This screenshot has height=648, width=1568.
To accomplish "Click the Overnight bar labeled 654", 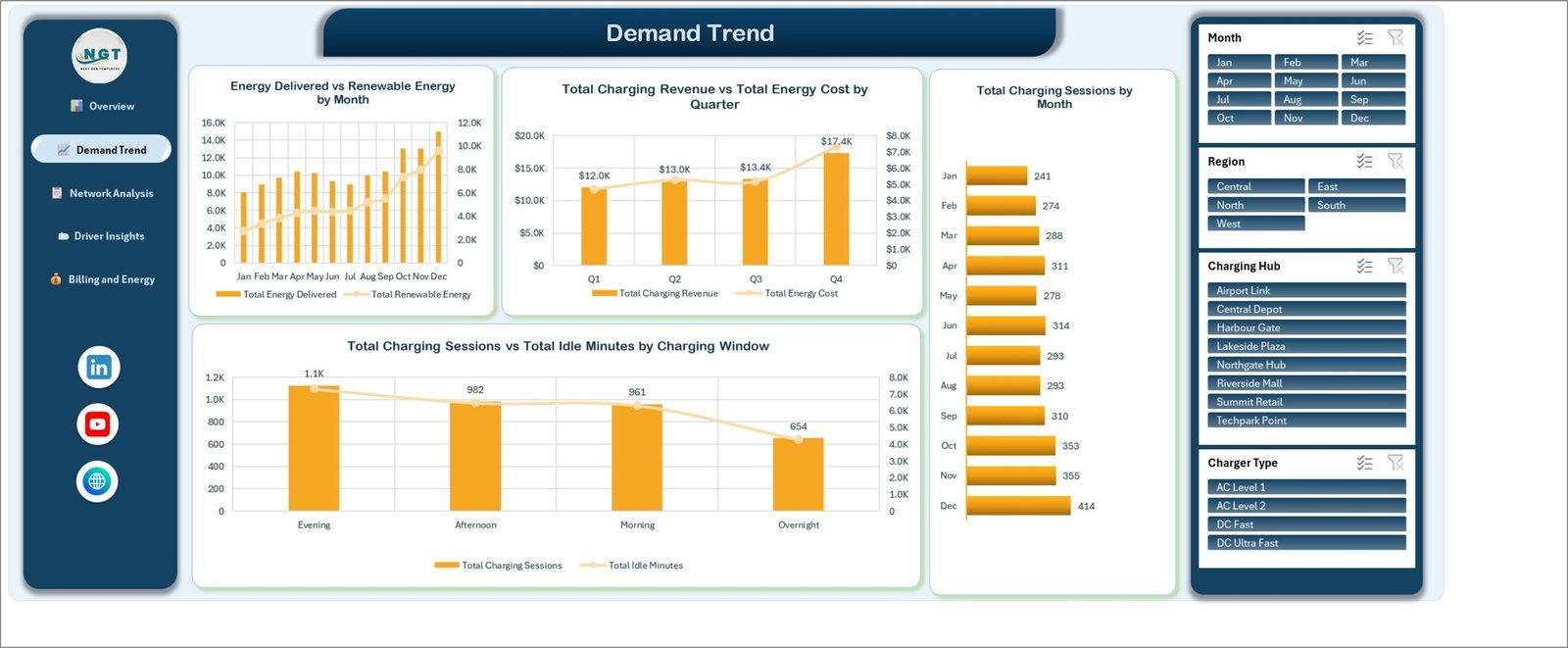I will click(x=799, y=474).
